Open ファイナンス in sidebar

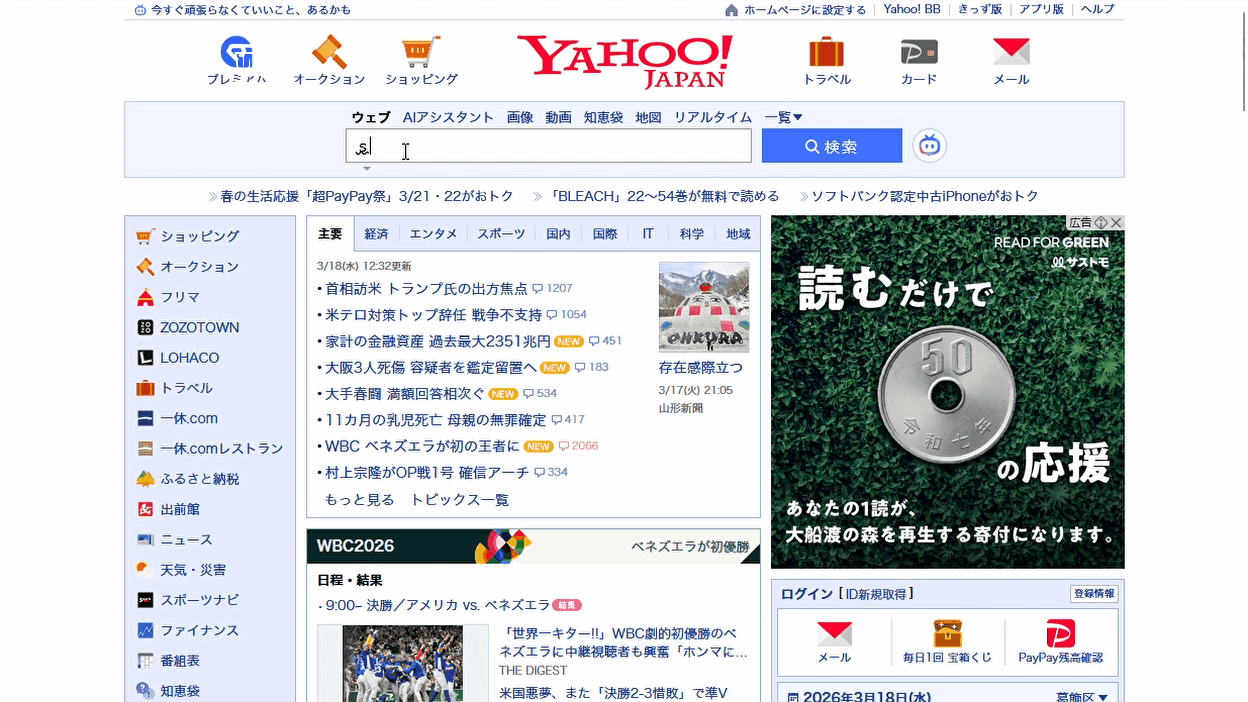pos(188,630)
